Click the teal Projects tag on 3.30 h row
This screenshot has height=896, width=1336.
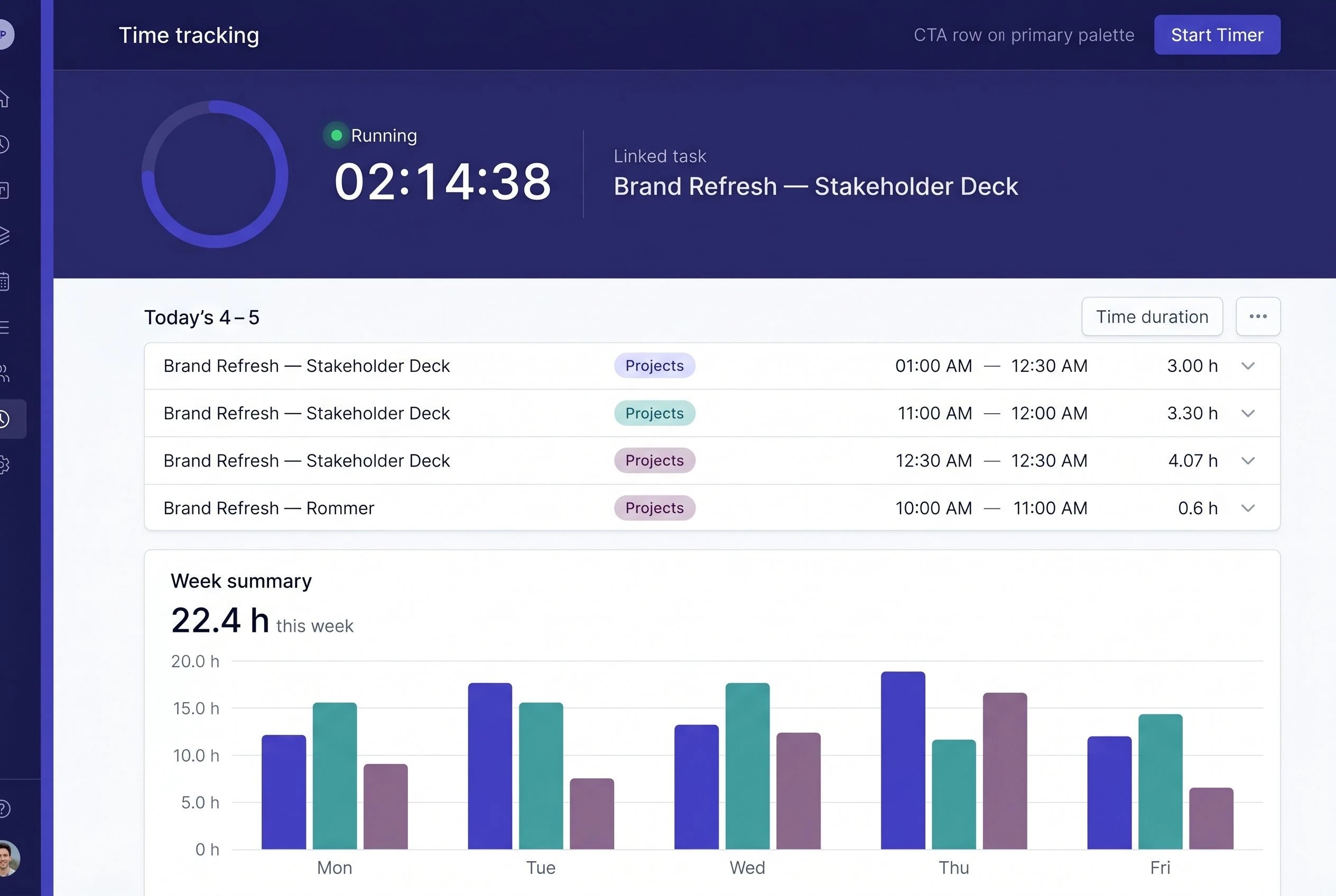655,413
